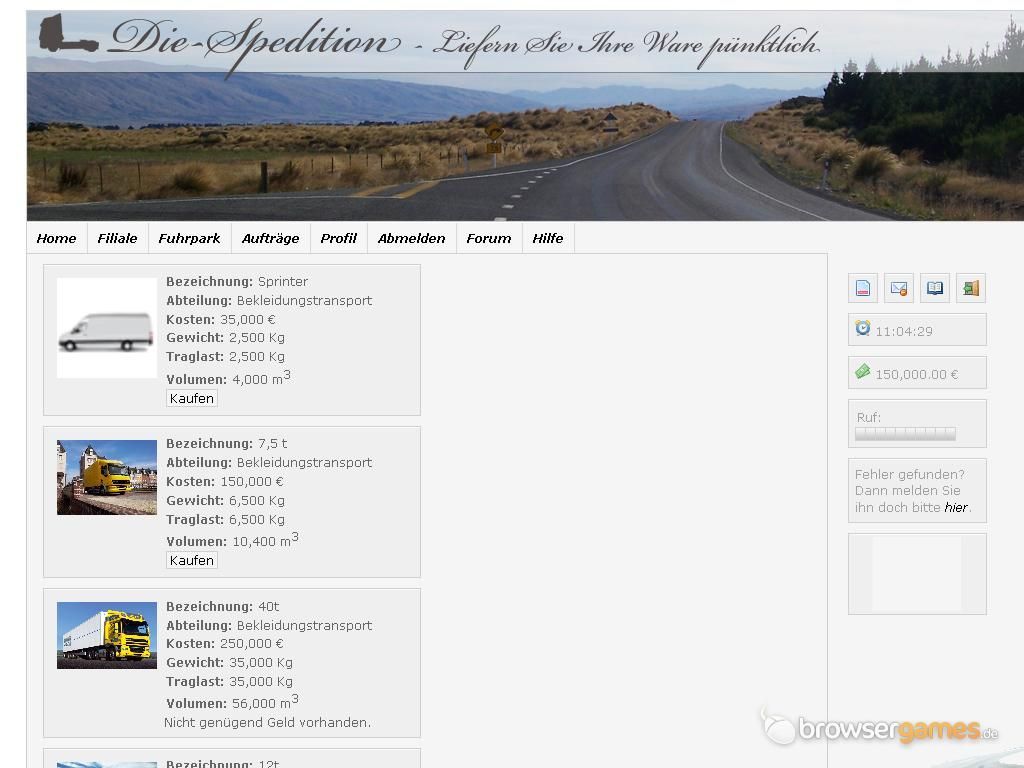This screenshot has height=768, width=1024.
Task: Click Kaufen for the Sprinter
Action: (x=191, y=398)
